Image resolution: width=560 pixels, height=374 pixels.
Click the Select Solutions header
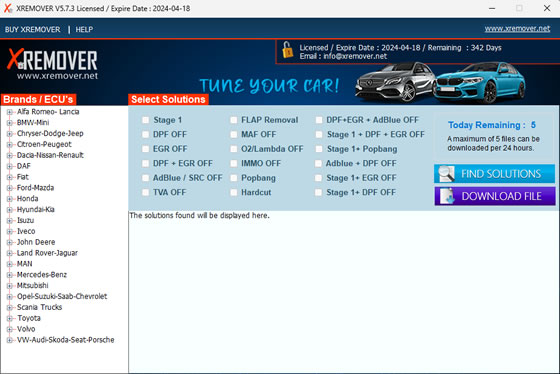[x=168, y=99]
